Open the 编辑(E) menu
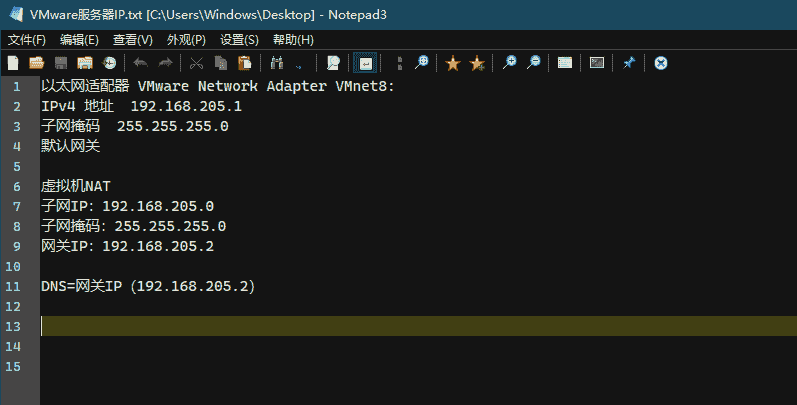Screen dimensions: 797x405 click(x=79, y=40)
